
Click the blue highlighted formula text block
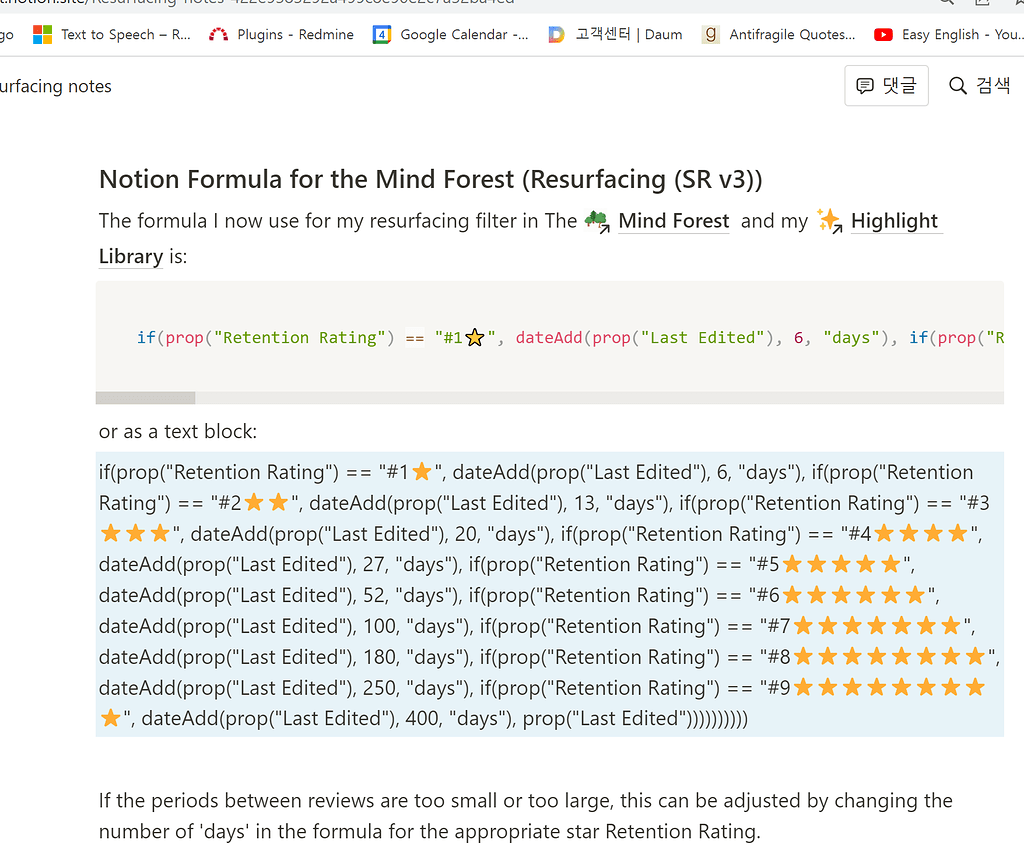548,595
